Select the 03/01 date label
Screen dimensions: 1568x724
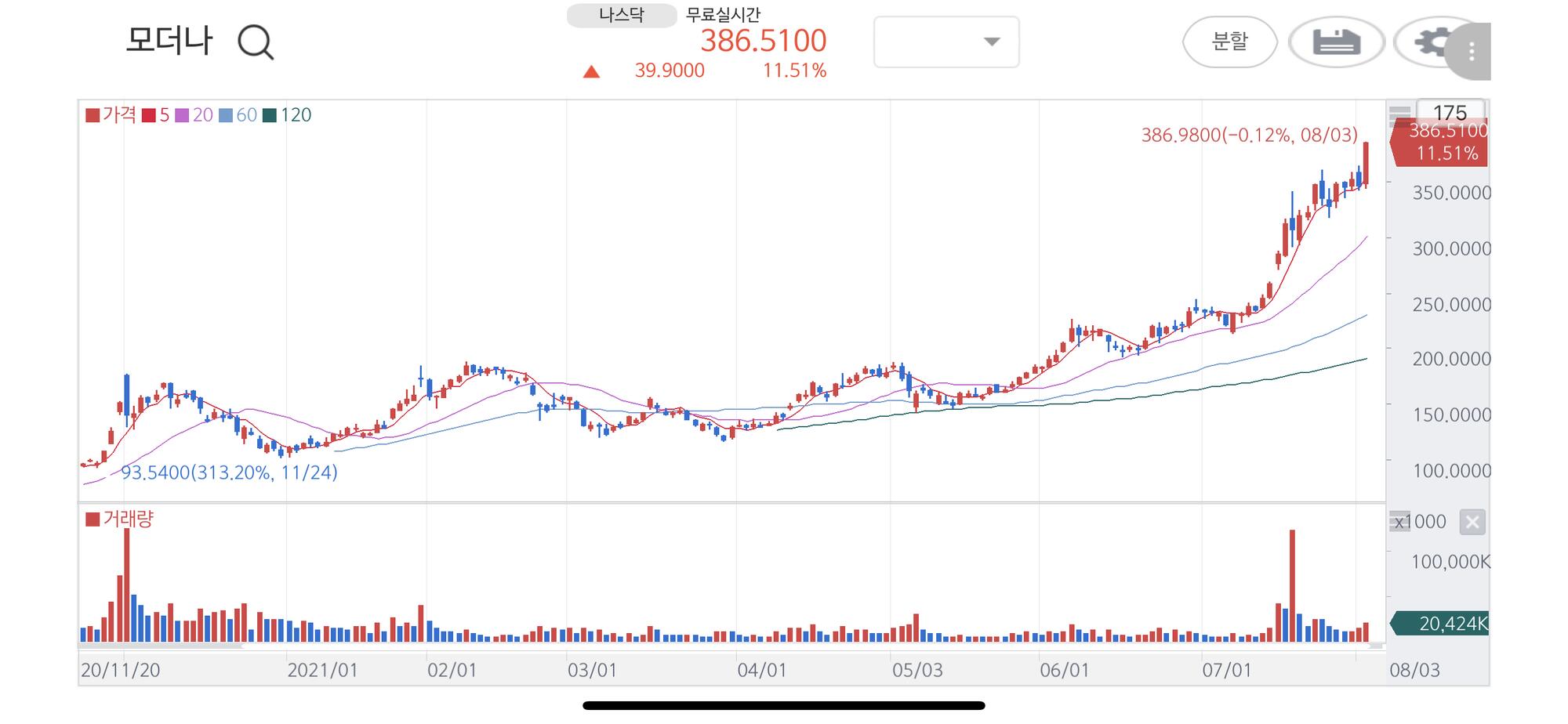point(592,670)
